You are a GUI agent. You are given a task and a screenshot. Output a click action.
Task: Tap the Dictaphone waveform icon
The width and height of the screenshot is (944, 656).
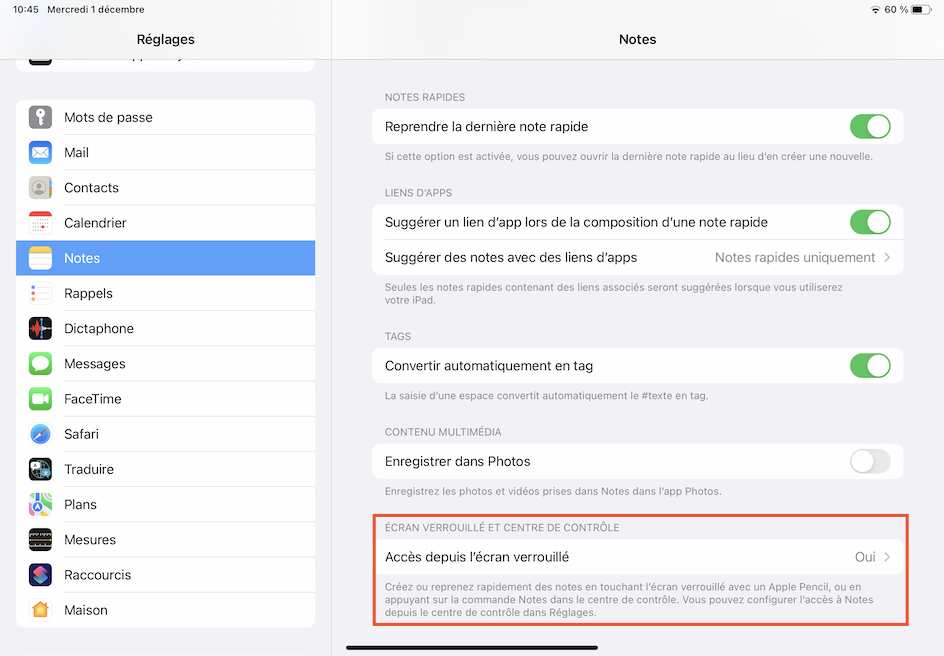[40, 328]
